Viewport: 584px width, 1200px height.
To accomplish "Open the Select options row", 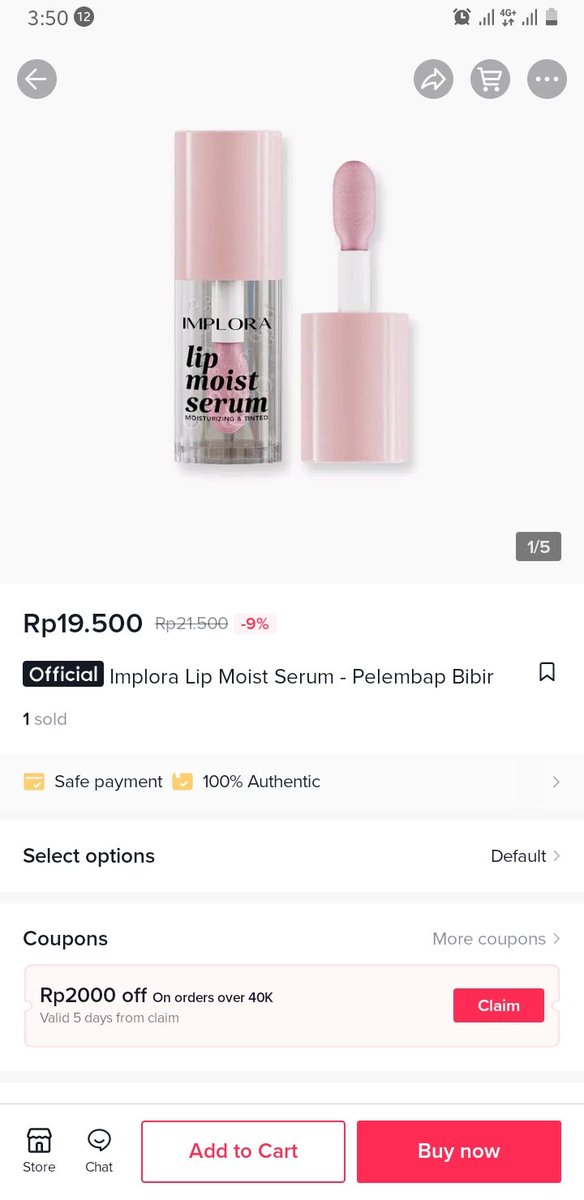I will coord(292,856).
